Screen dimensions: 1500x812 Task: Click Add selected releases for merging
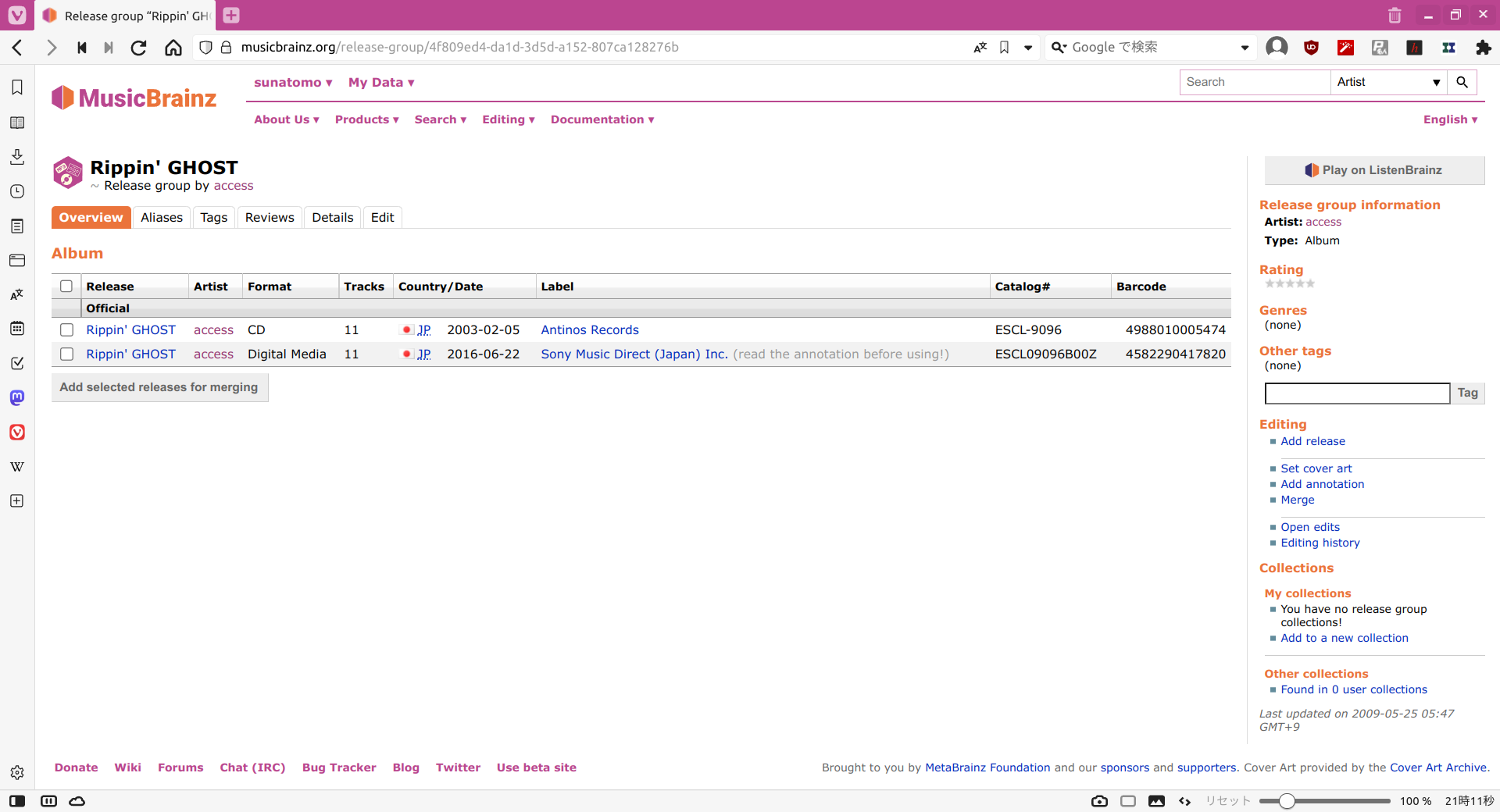coord(159,387)
